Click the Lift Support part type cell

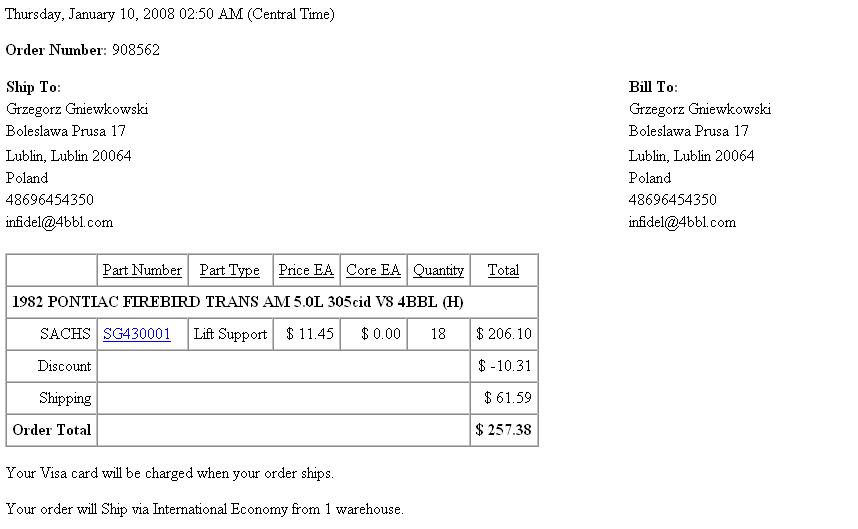pyautogui.click(x=230, y=334)
